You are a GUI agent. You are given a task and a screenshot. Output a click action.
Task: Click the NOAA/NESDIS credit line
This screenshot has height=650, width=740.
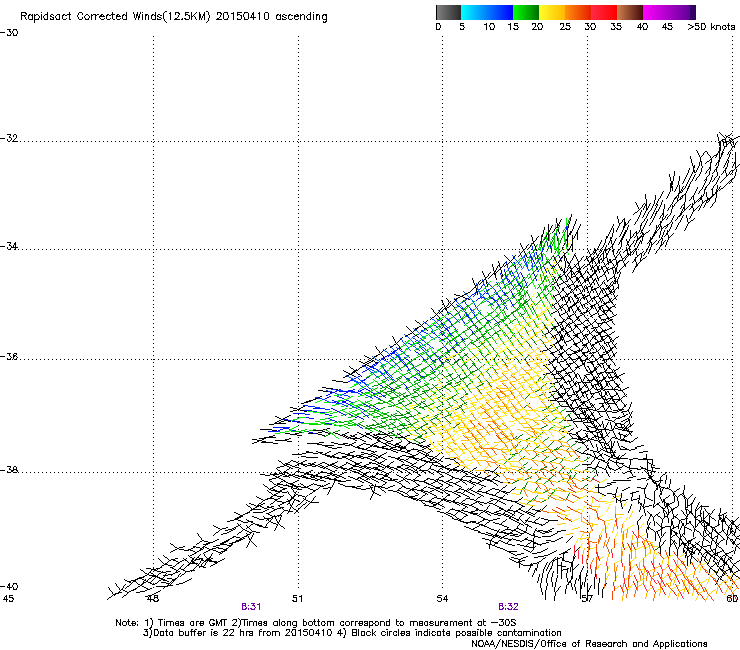pos(589,644)
